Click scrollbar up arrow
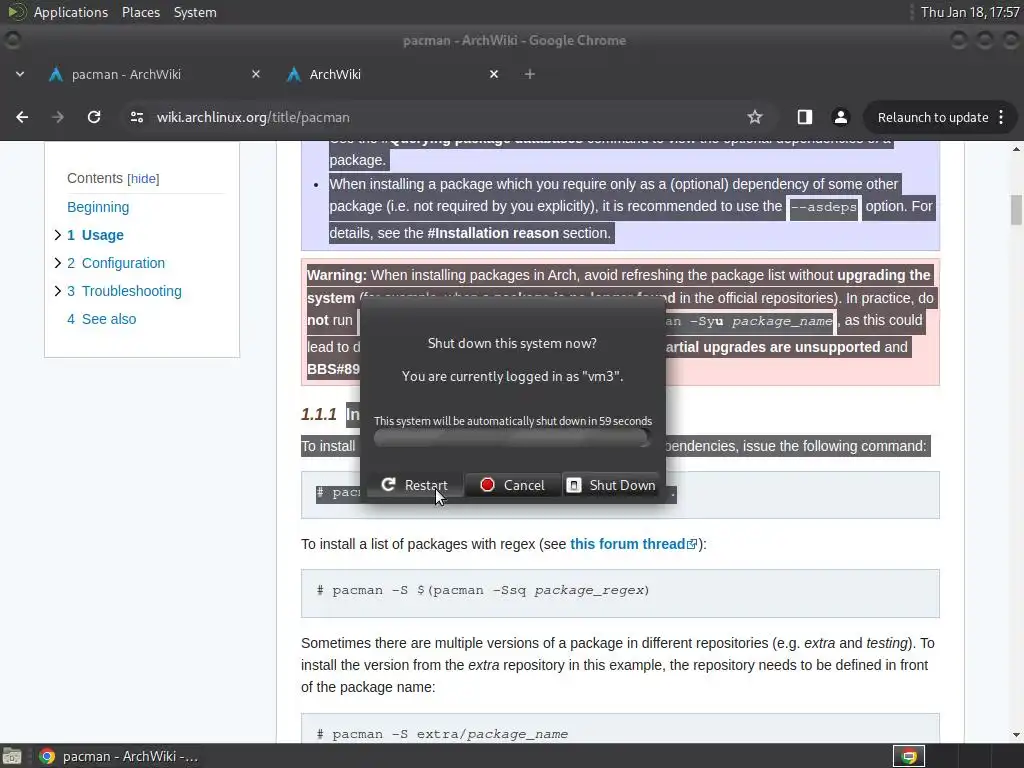This screenshot has width=1024, height=768. click(x=1016, y=149)
